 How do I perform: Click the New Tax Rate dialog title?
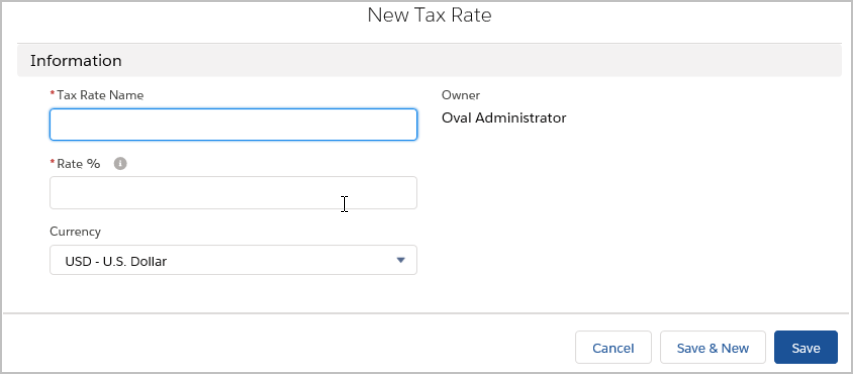coord(429,15)
